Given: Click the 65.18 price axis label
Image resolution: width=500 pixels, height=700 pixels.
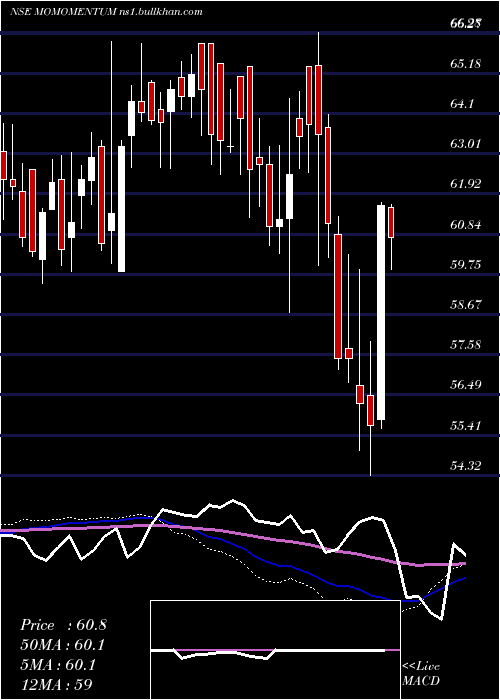Looking at the screenshot, I should 466,64.
